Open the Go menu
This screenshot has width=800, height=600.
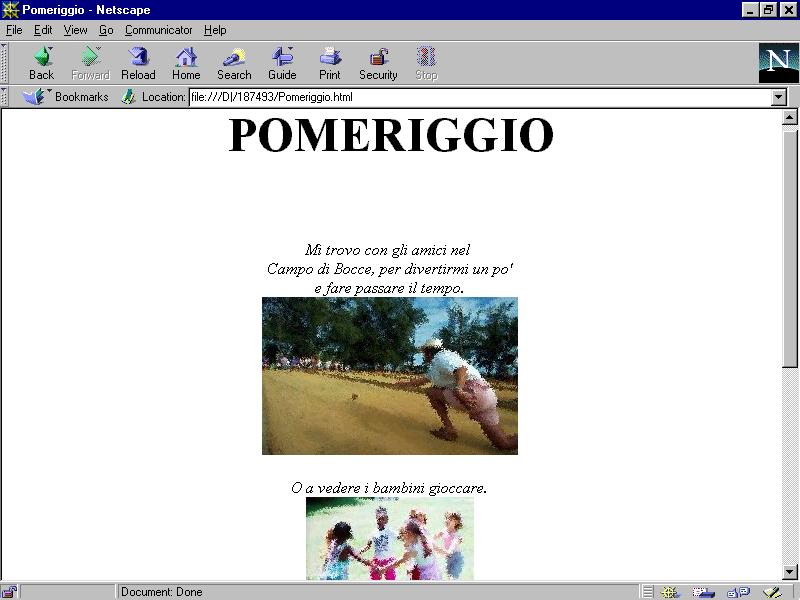[106, 30]
